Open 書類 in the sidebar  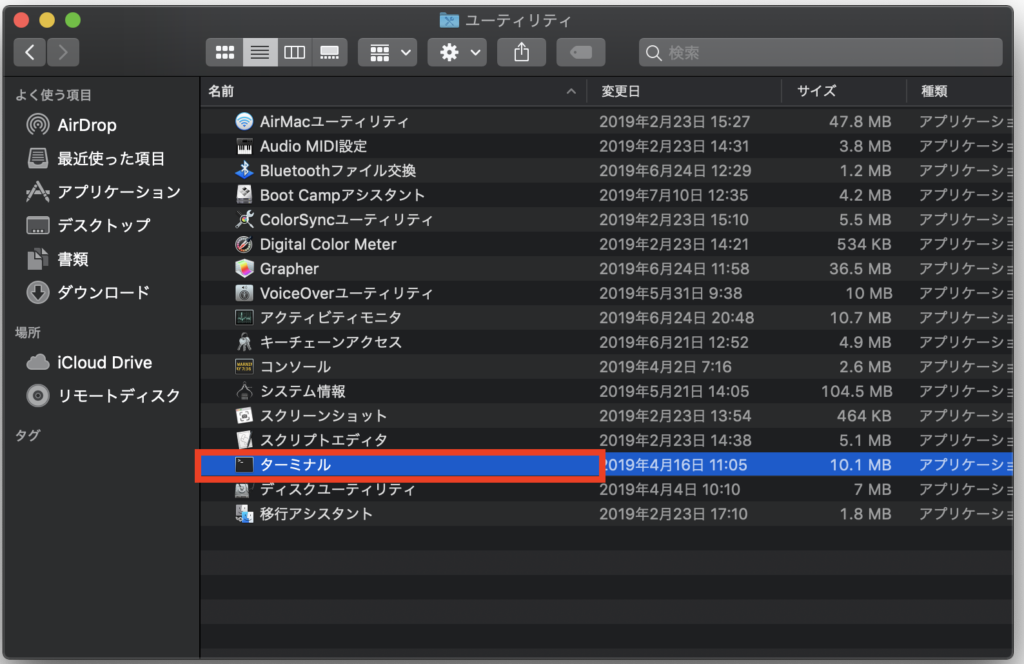click(x=57, y=259)
